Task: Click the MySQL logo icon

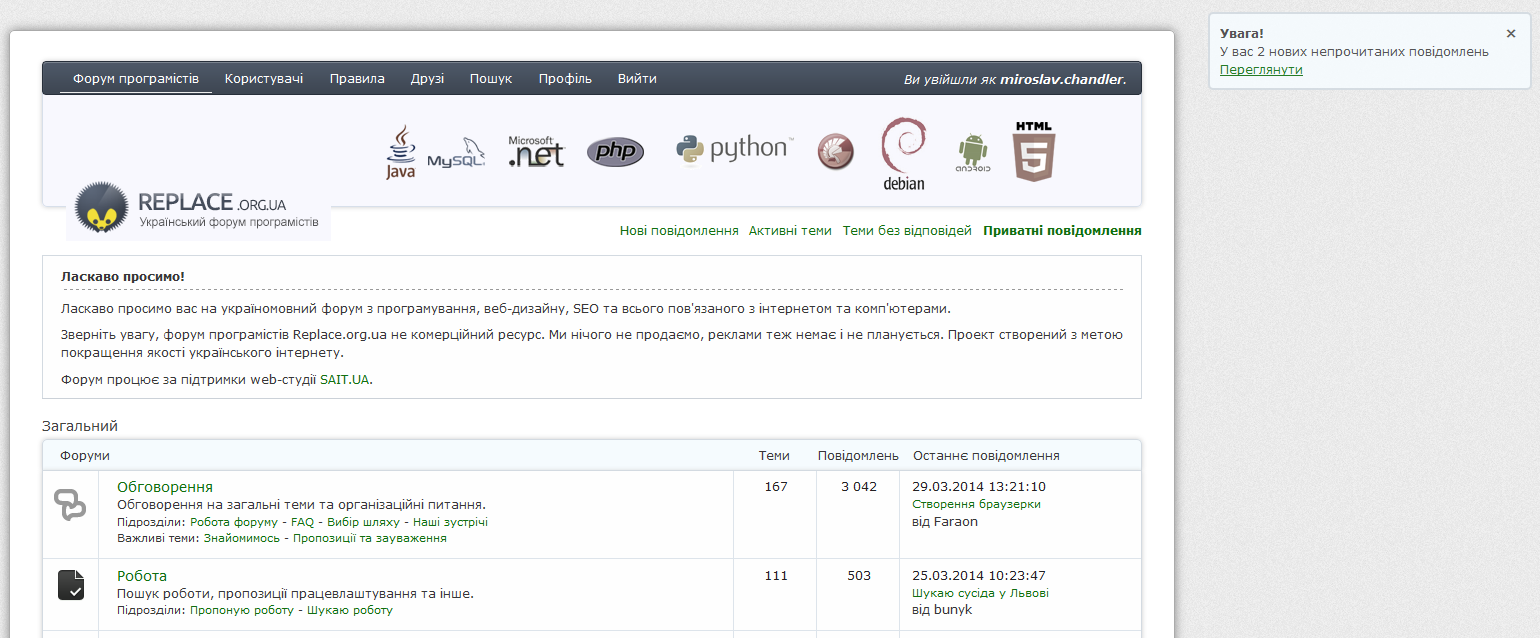Action: [x=456, y=154]
